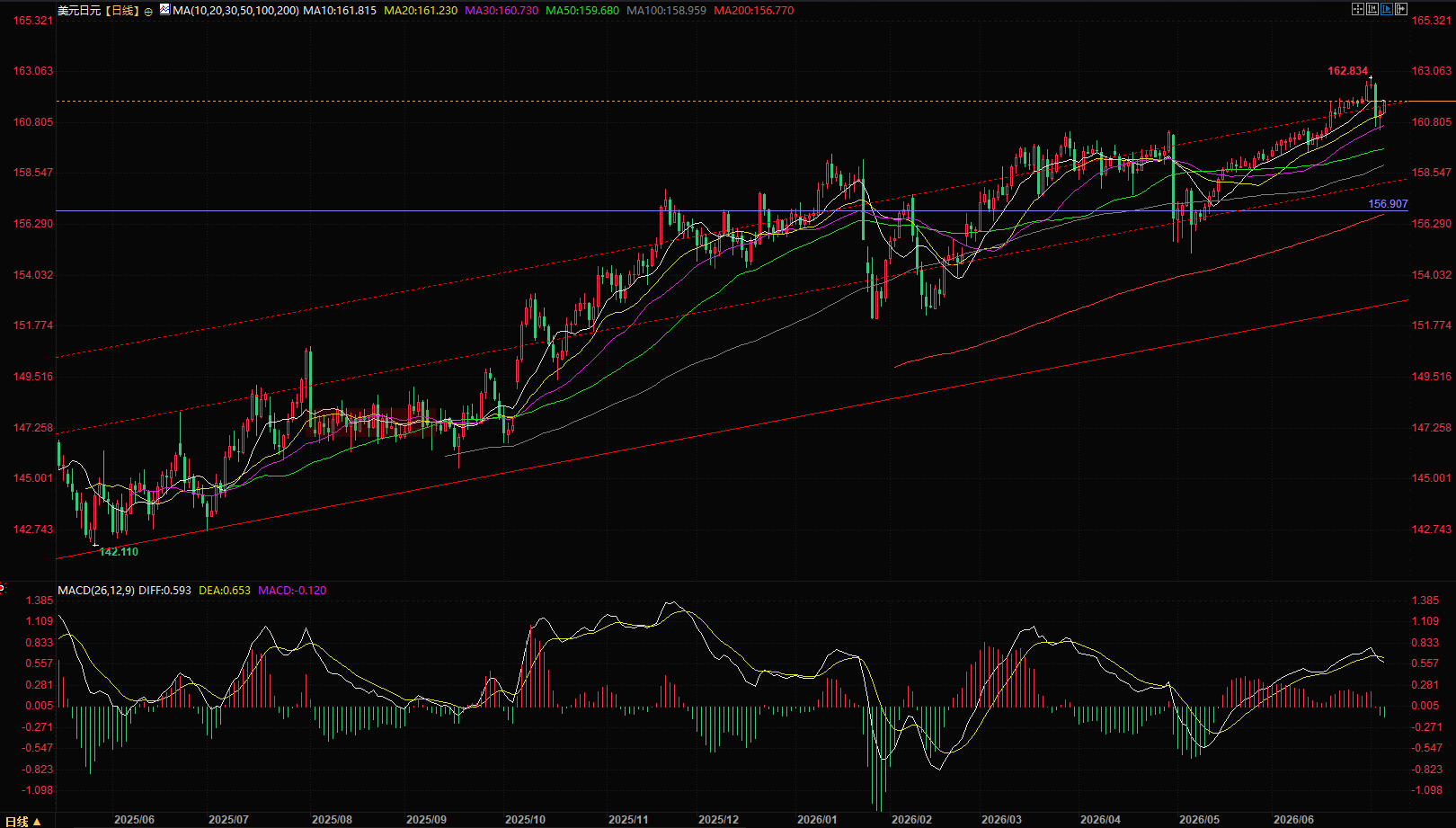Click the 162.834 high price marker
The height and width of the screenshot is (828, 1456).
(x=1348, y=71)
